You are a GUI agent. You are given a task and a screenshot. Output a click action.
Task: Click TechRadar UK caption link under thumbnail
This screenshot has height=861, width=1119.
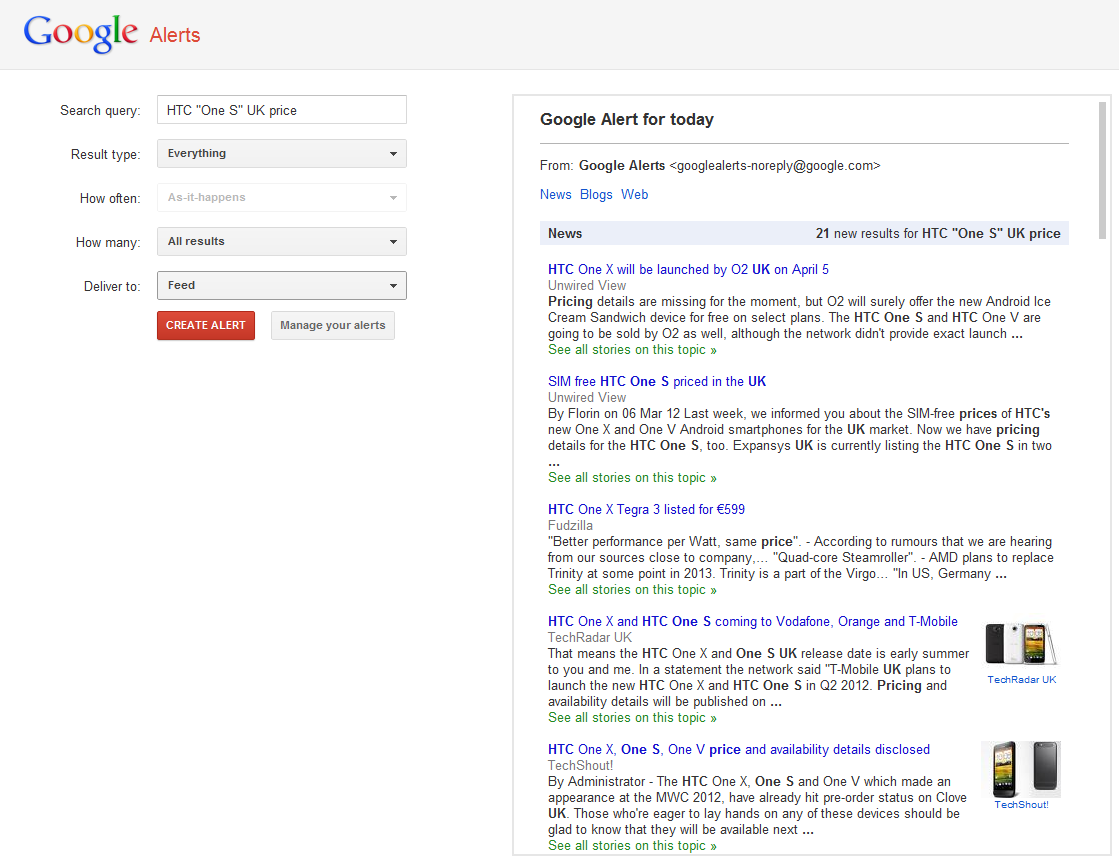(x=1022, y=680)
